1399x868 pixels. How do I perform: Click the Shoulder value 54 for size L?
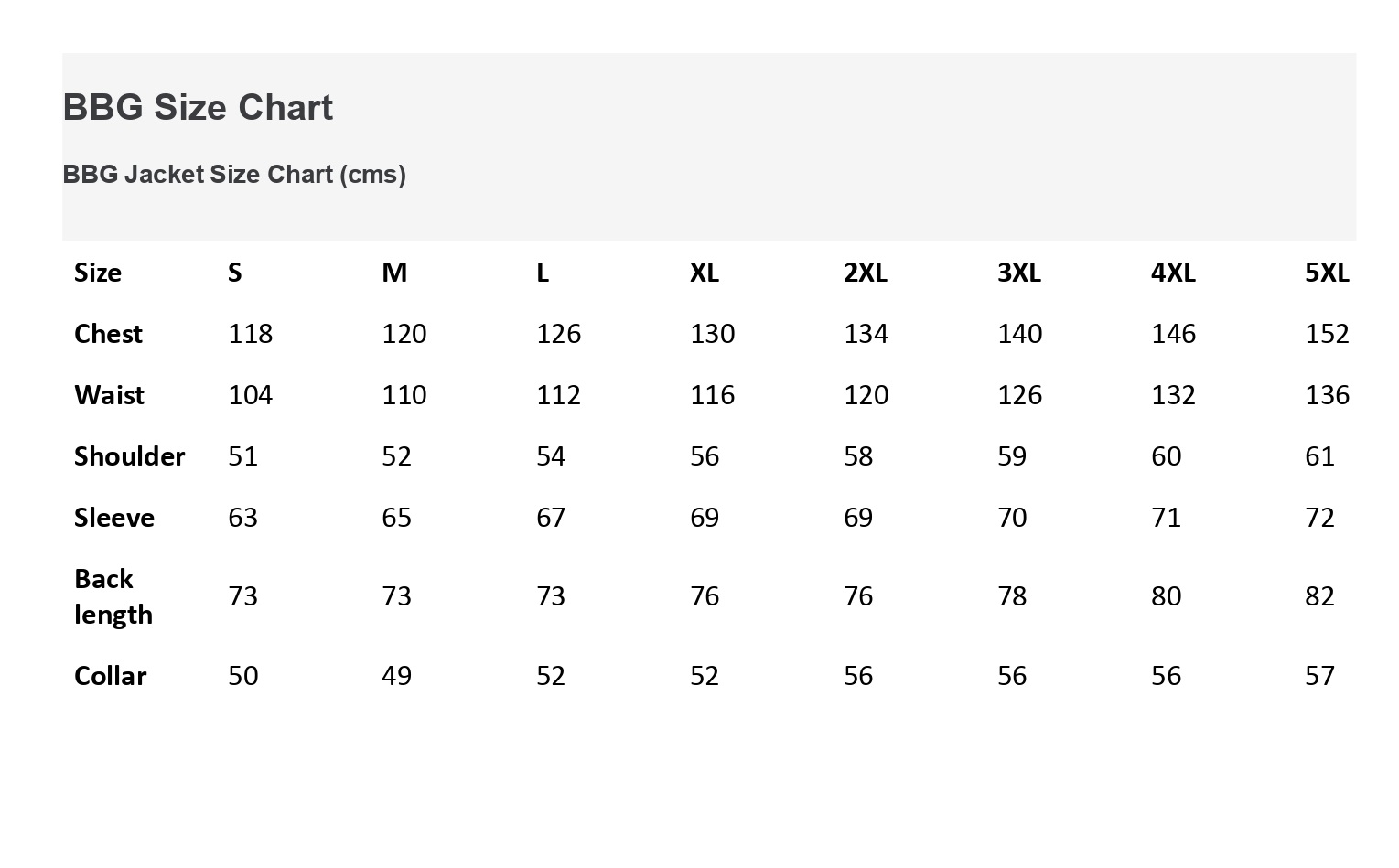point(551,456)
